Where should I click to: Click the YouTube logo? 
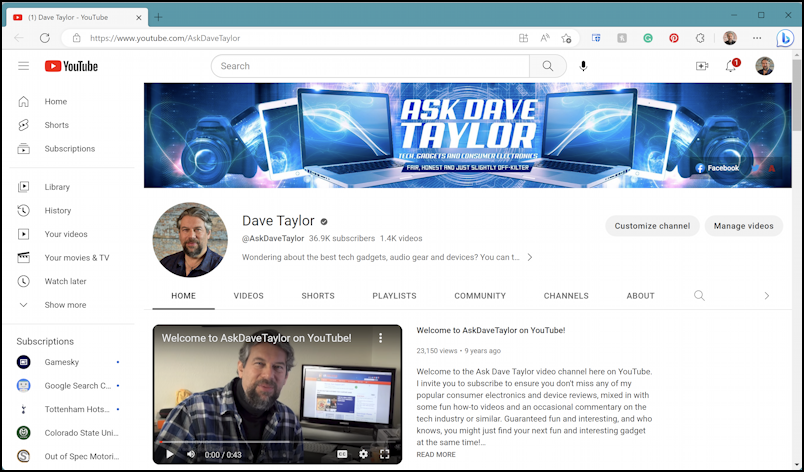click(71, 66)
